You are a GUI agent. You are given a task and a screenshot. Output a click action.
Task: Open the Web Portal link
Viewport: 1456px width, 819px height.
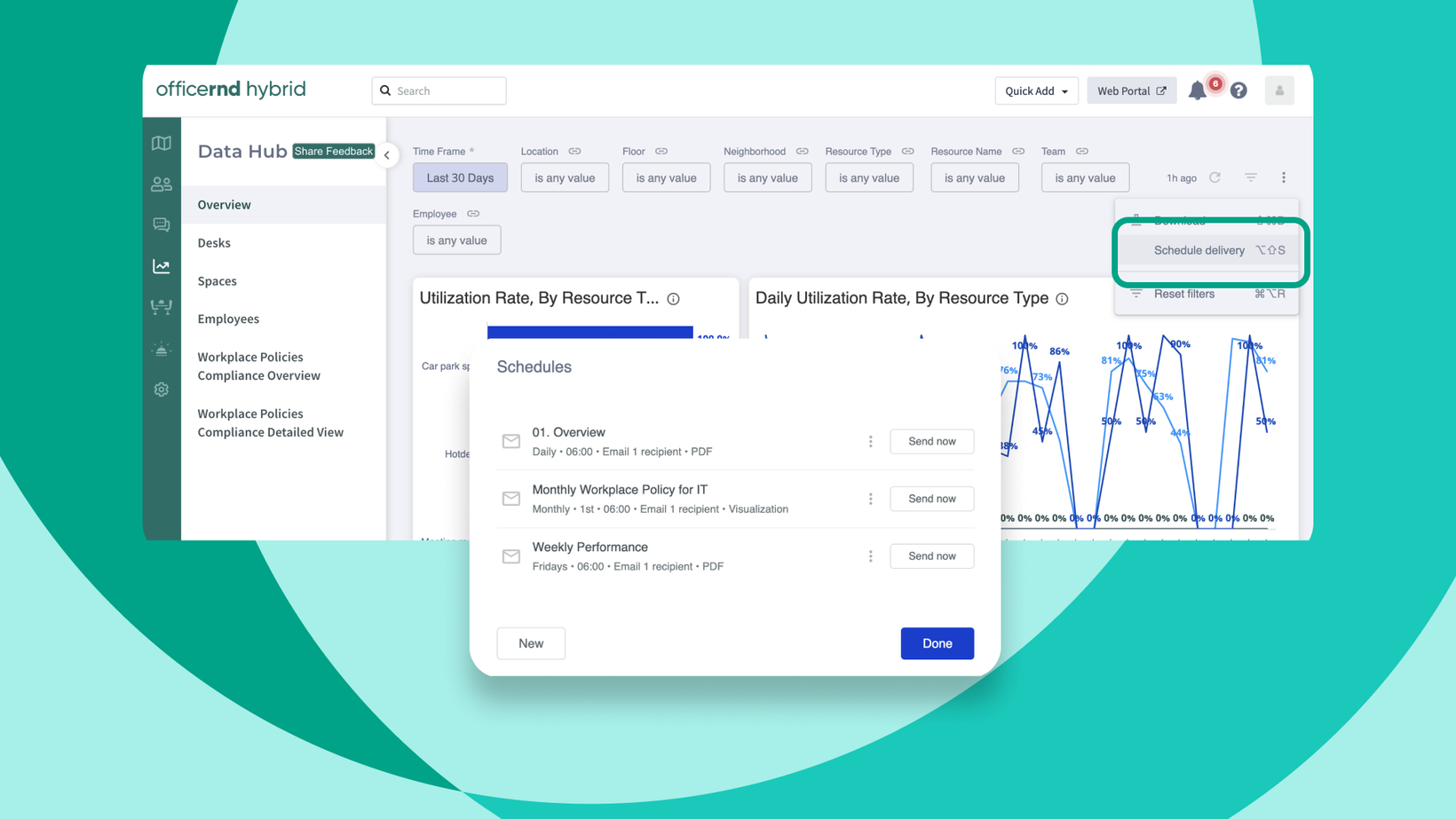click(1131, 91)
